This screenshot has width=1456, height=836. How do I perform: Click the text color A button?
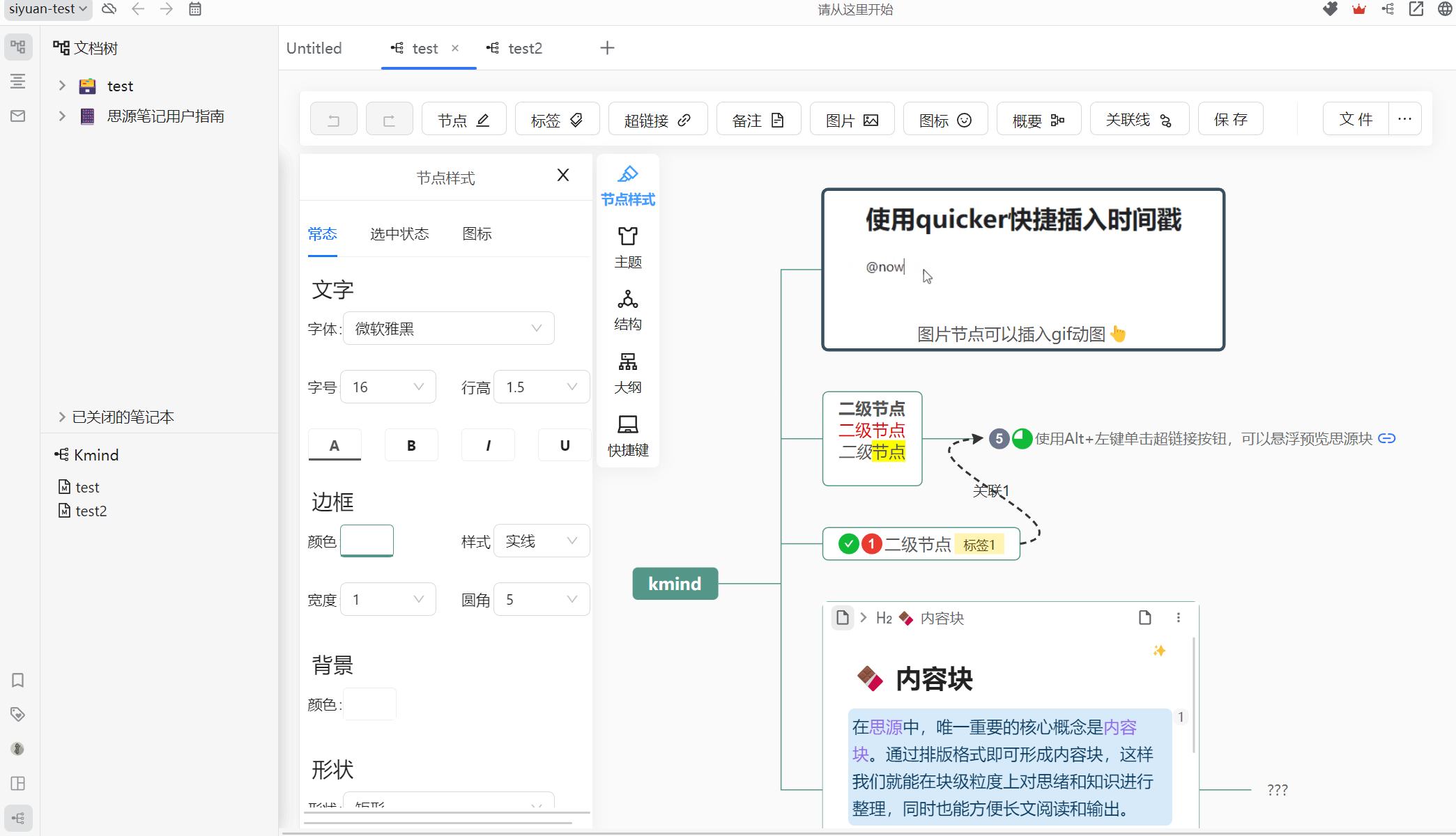click(x=335, y=445)
